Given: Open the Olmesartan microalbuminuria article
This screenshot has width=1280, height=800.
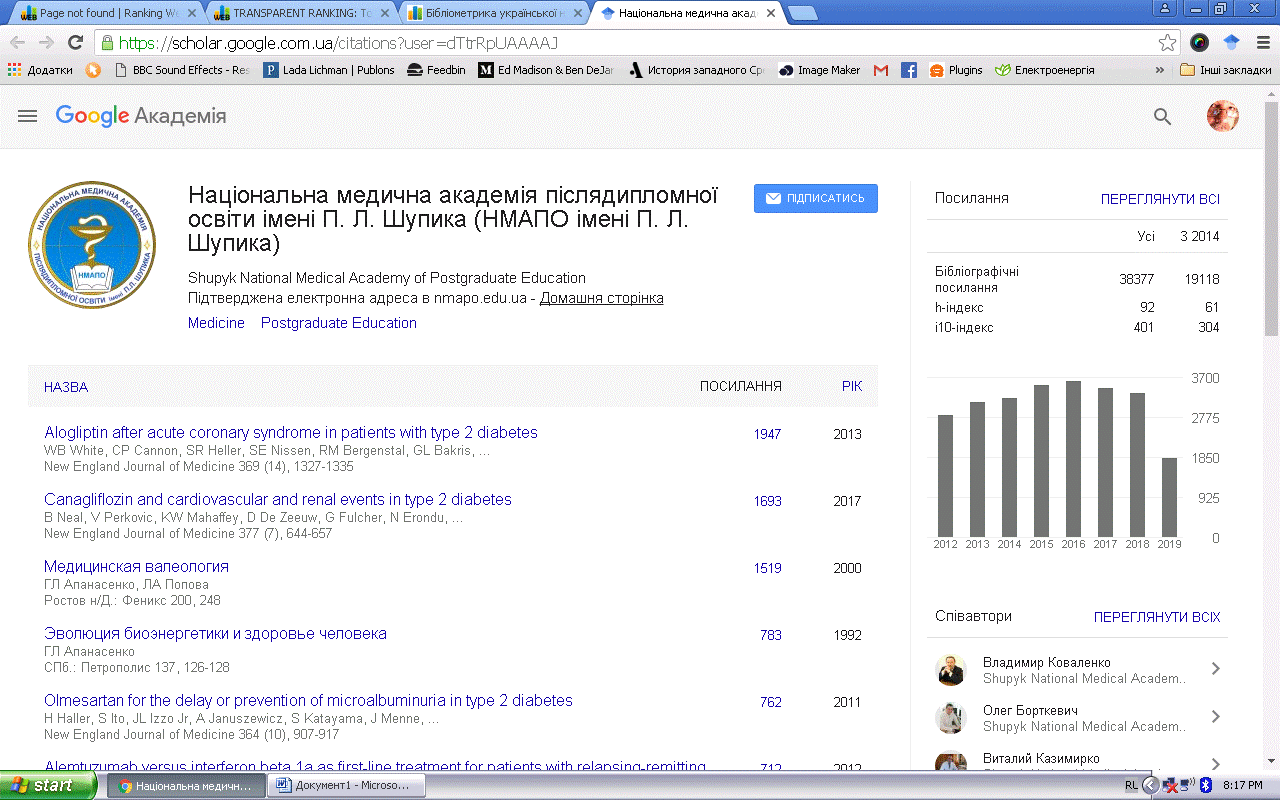Looking at the screenshot, I should 308,701.
